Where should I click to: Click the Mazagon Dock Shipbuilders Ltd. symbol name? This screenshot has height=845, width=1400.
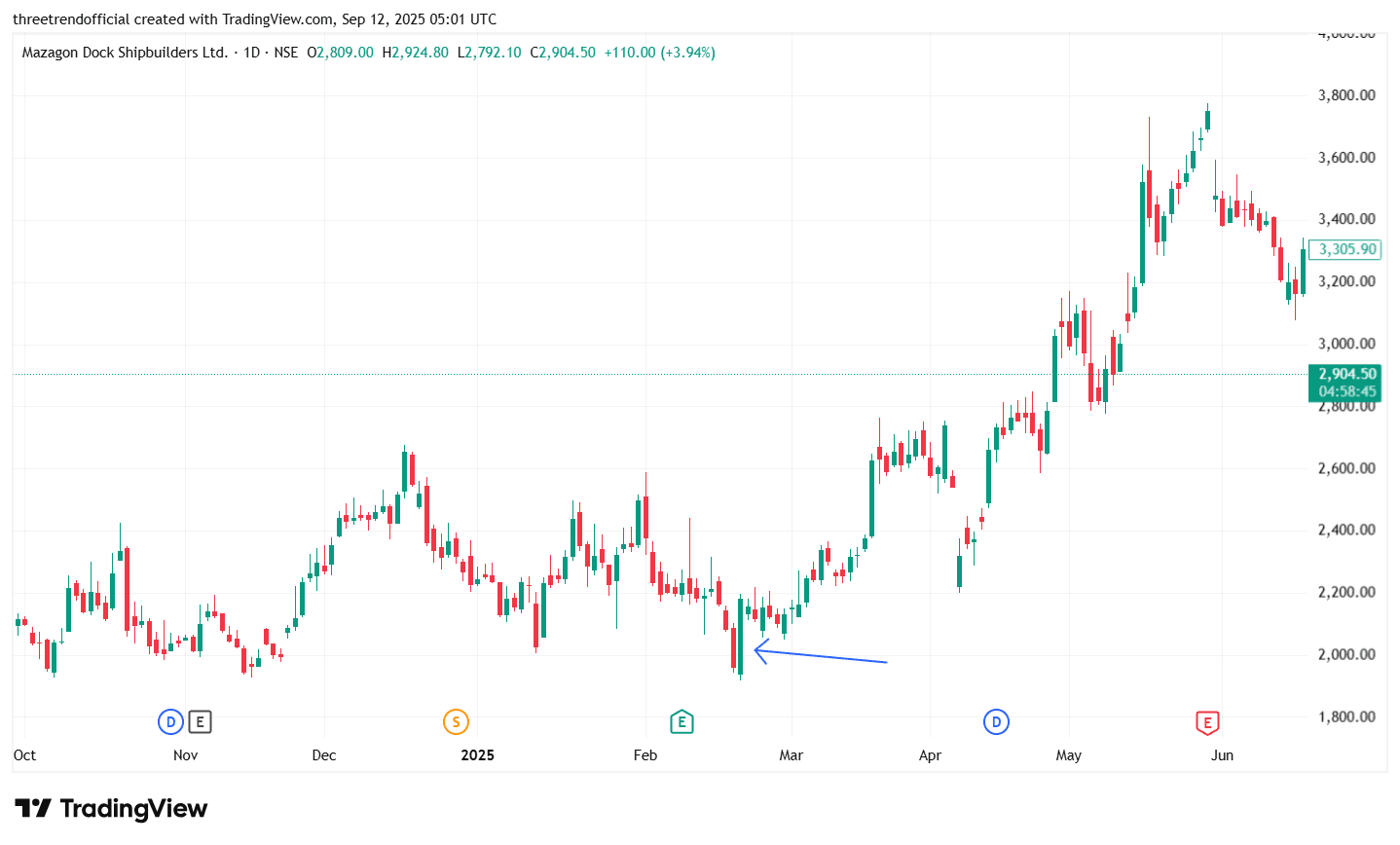[x=125, y=53]
